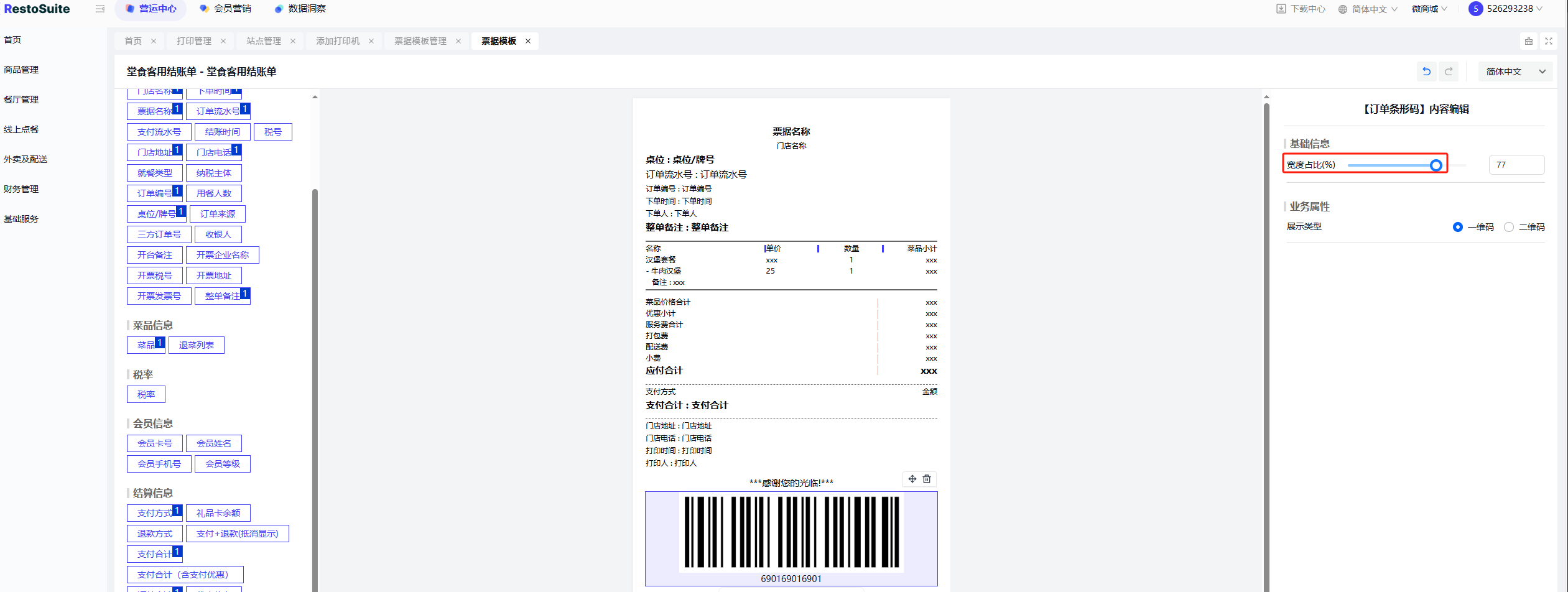Adjust the 宽度占比 slider handle
The height and width of the screenshot is (592, 1568).
[1436, 165]
